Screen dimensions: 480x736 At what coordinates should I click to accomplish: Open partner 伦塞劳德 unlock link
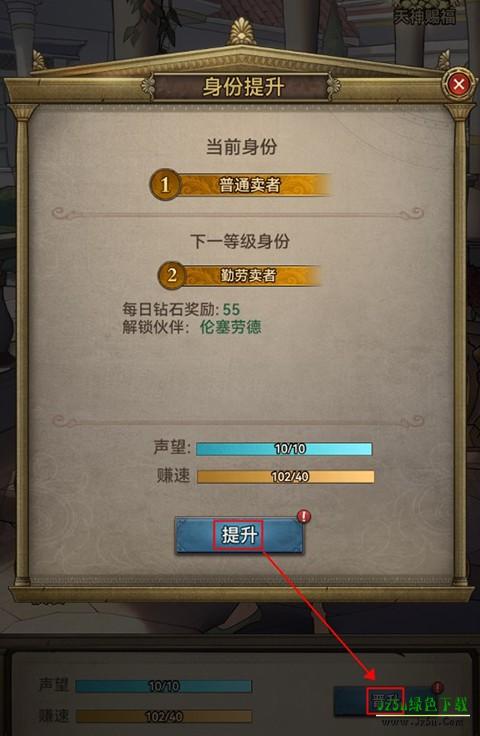tap(231, 327)
